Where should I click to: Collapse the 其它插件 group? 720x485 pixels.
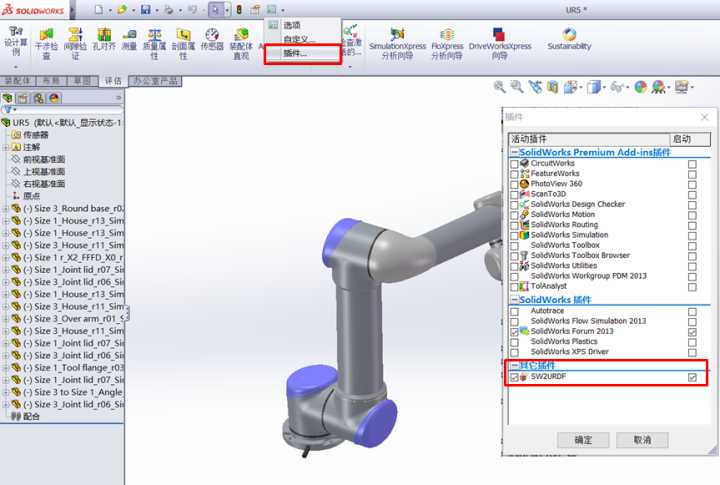tap(515, 366)
